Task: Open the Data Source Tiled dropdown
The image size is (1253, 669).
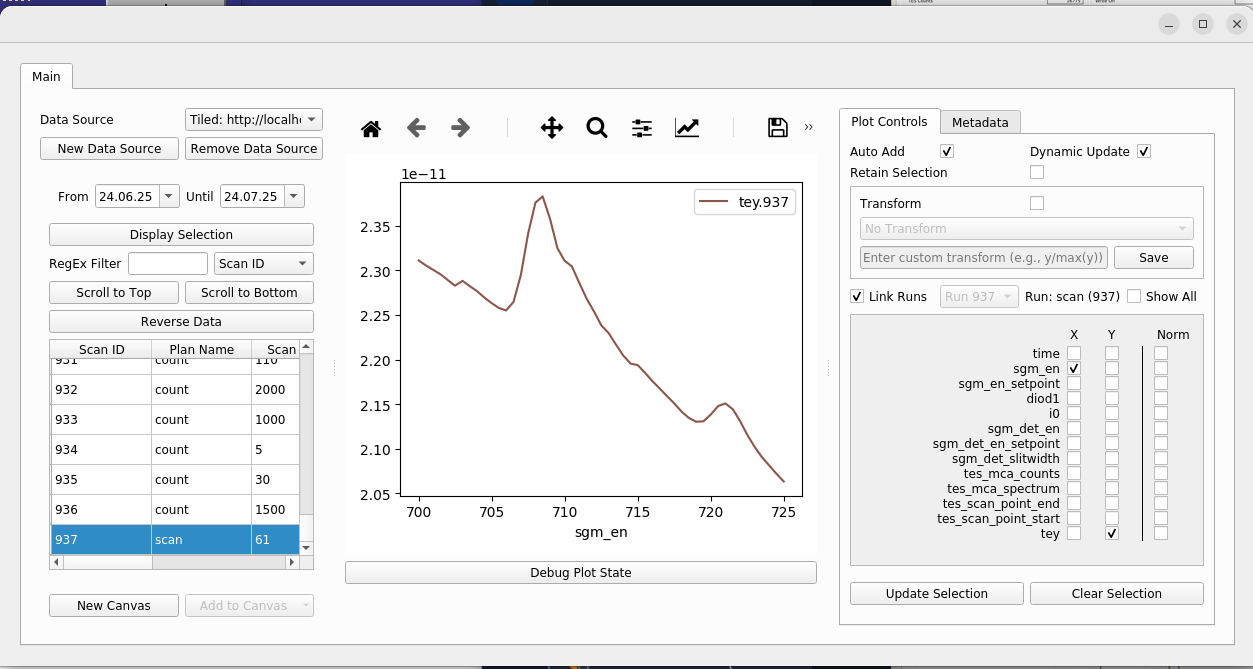Action: (254, 120)
